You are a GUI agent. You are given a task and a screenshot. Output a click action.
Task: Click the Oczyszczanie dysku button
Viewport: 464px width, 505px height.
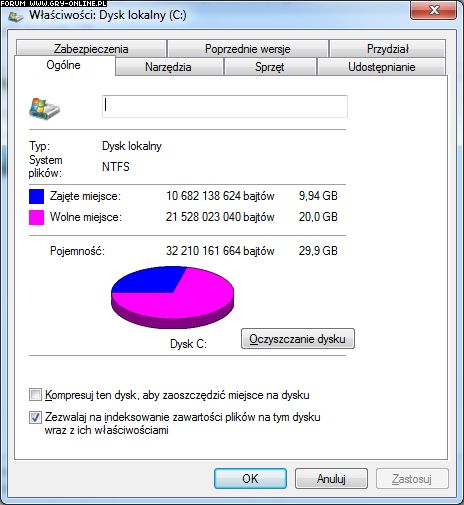point(298,339)
